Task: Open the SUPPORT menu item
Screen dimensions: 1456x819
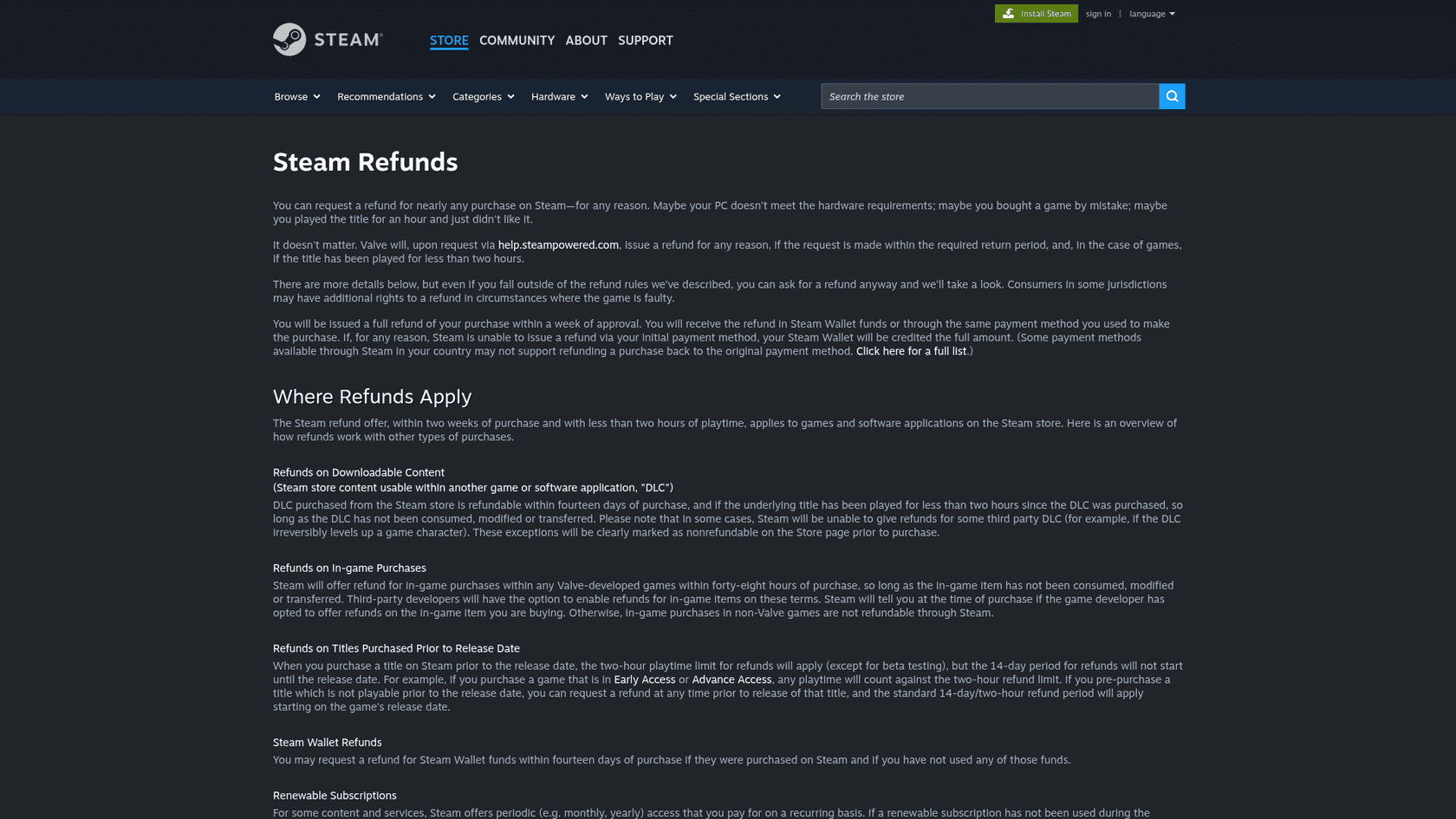Action: point(645,41)
